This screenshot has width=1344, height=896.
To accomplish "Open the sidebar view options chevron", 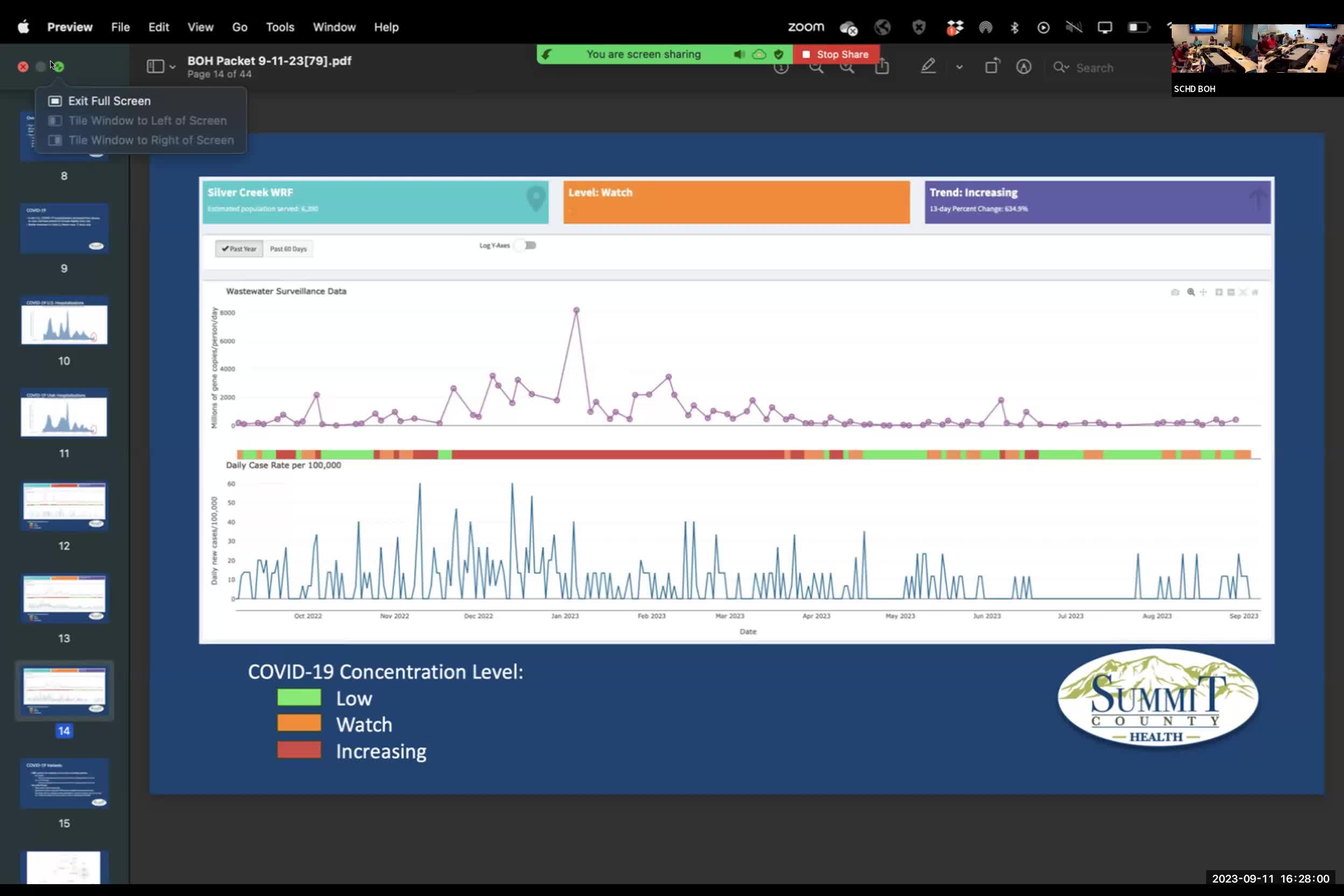I will click(173, 67).
